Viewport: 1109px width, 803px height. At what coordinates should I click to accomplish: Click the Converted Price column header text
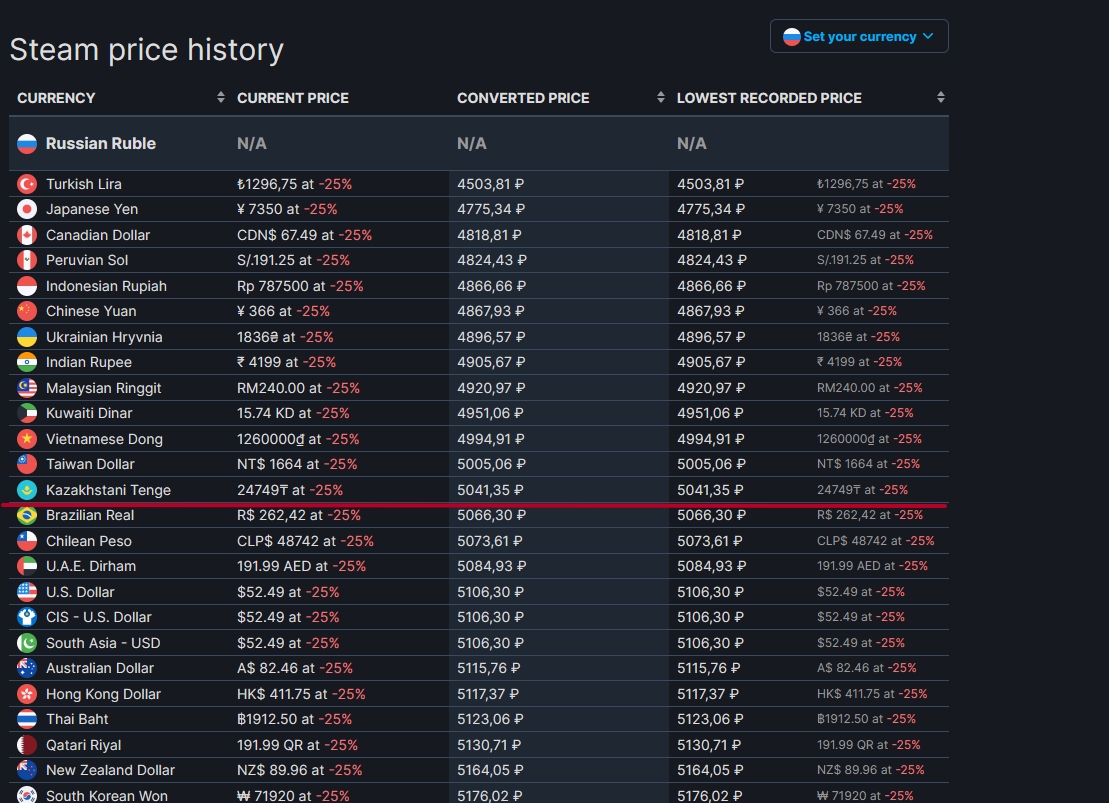click(523, 98)
